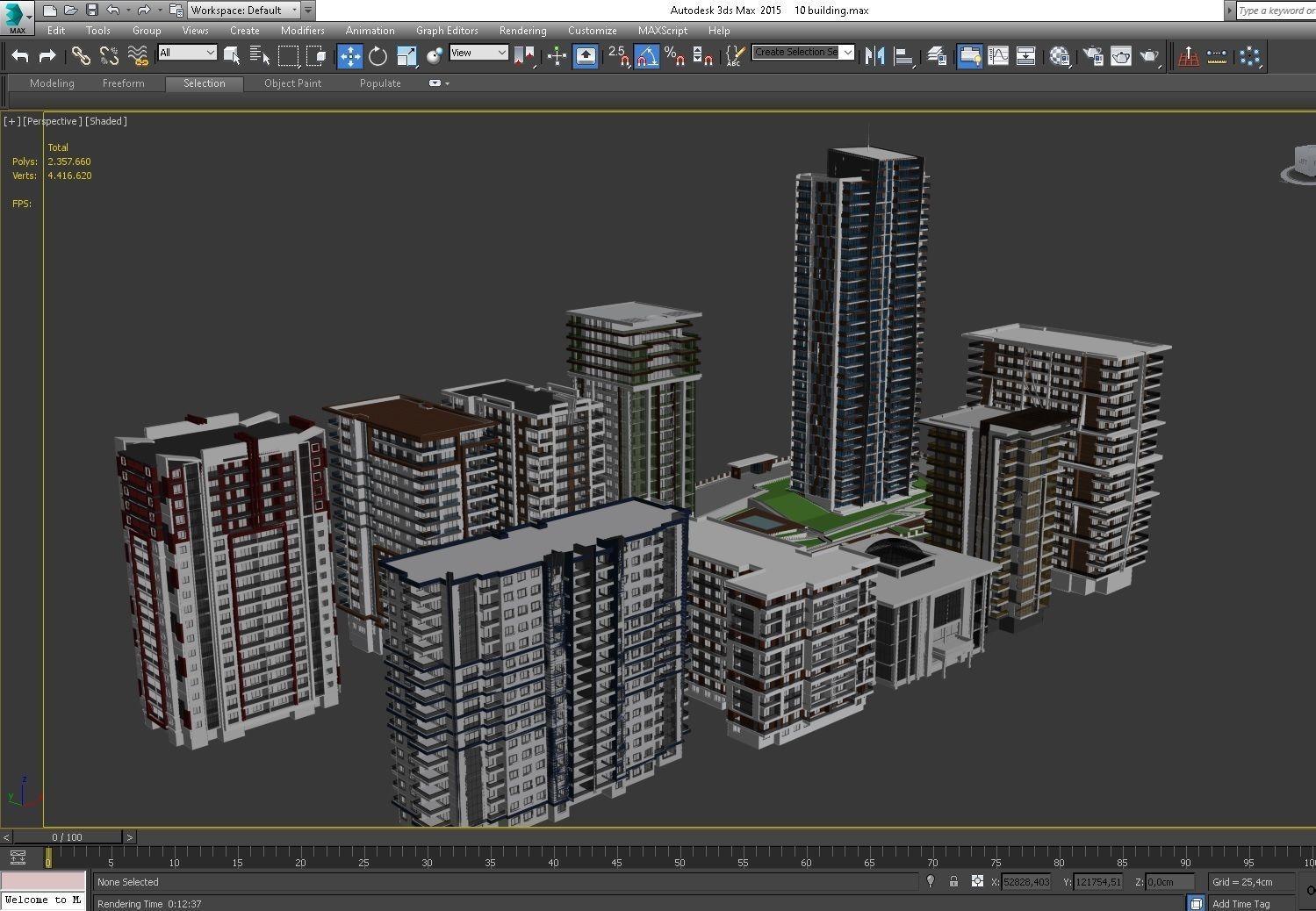Toggle Percent Snap
Screen dimensions: 1316x911
click(674, 56)
